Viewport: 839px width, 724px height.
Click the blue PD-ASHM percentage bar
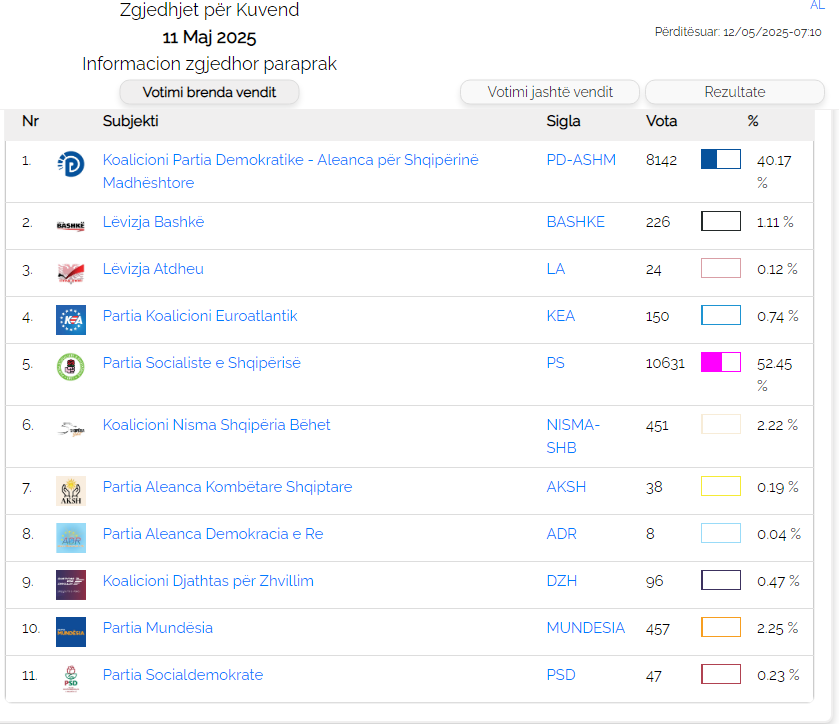[x=720, y=159]
